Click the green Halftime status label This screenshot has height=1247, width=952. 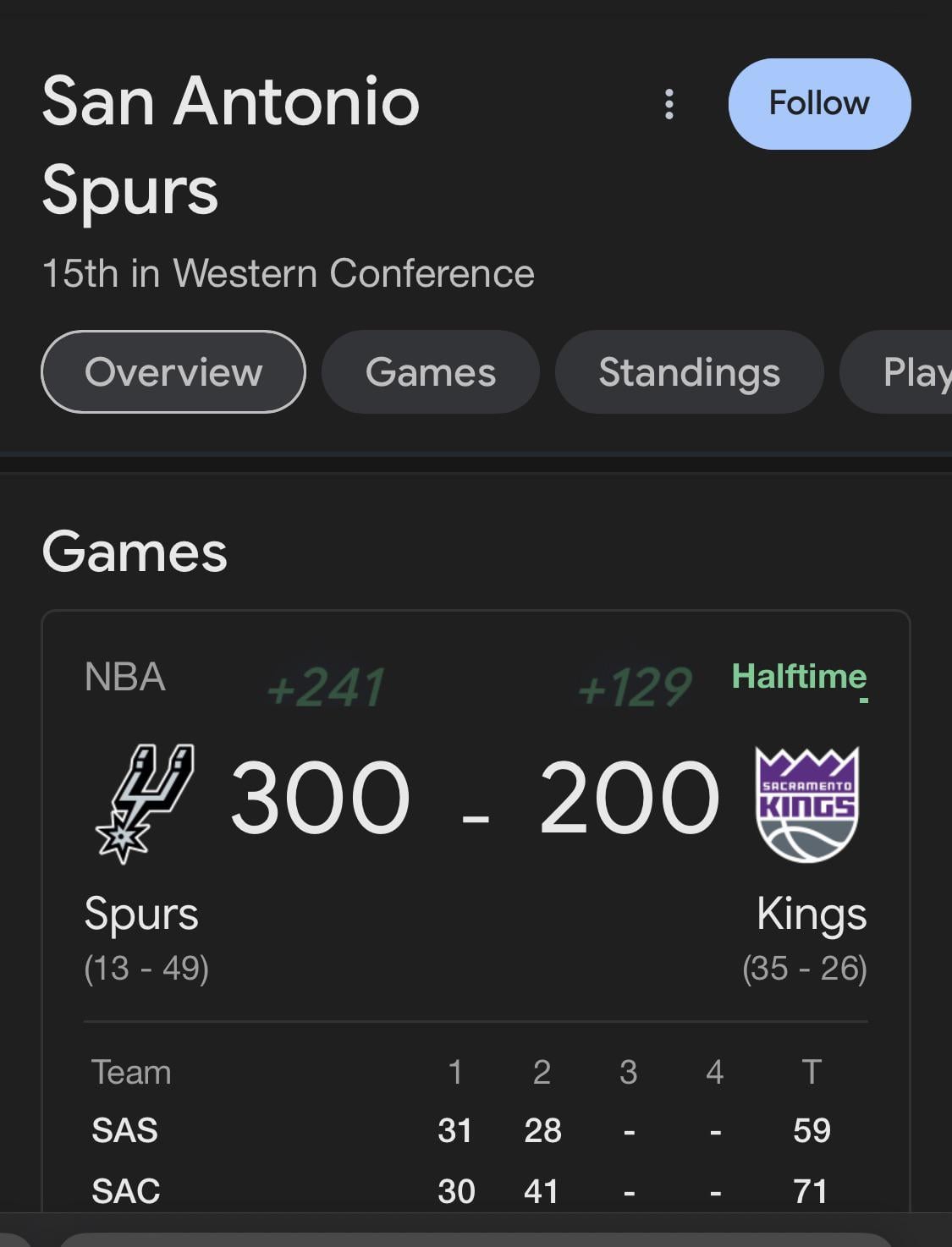coord(799,677)
